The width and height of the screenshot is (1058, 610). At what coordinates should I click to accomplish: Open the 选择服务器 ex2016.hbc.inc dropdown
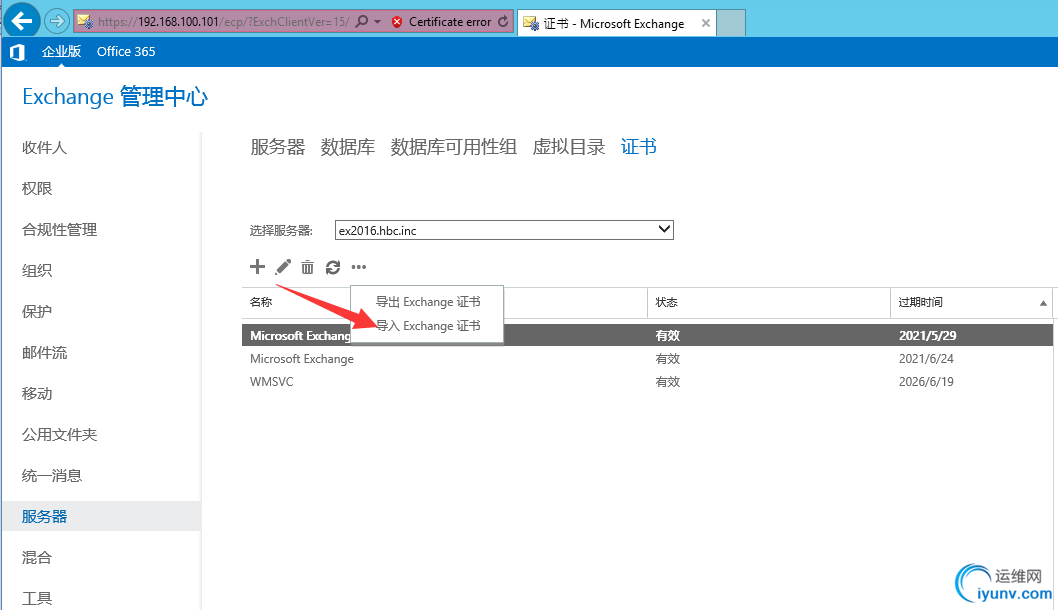click(x=504, y=230)
